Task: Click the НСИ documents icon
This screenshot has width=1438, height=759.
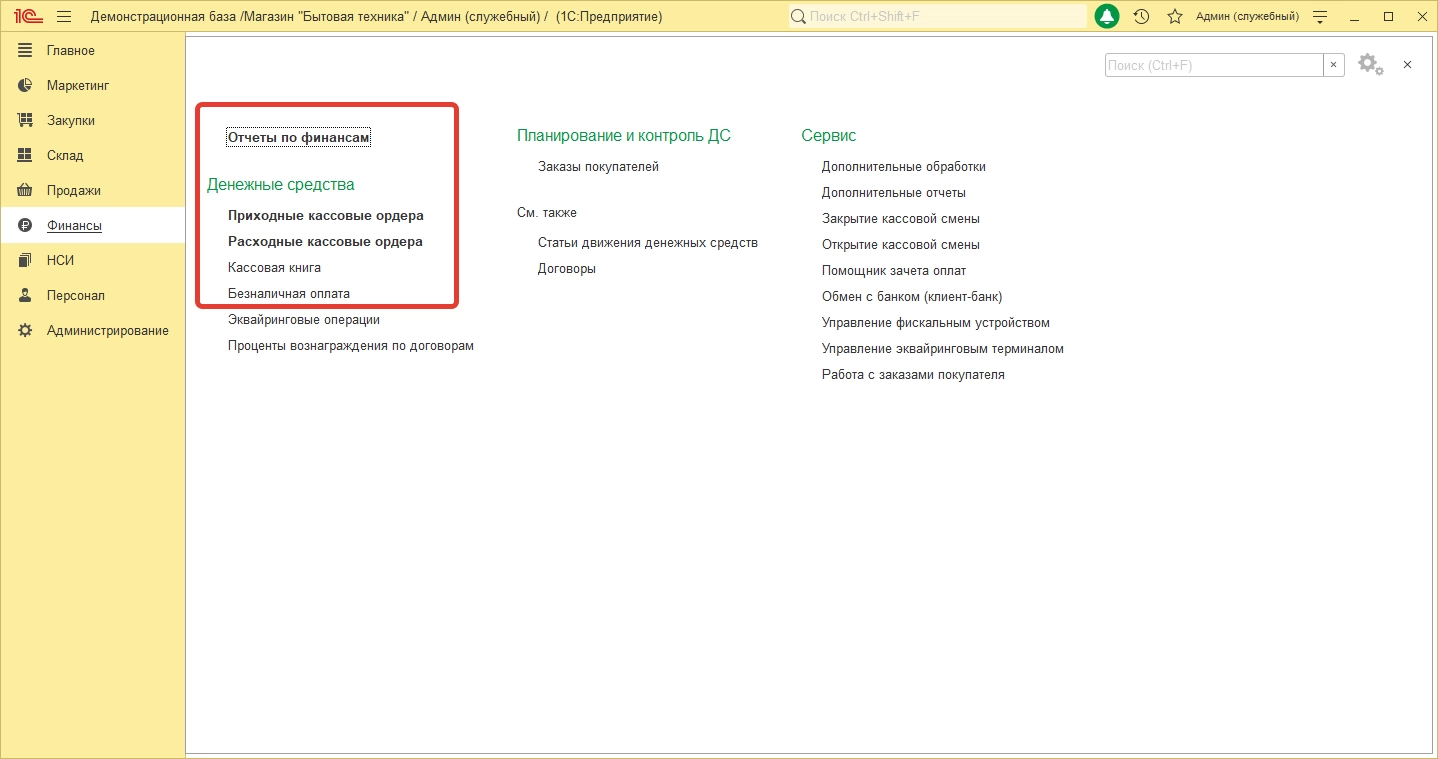Action: click(x=26, y=260)
